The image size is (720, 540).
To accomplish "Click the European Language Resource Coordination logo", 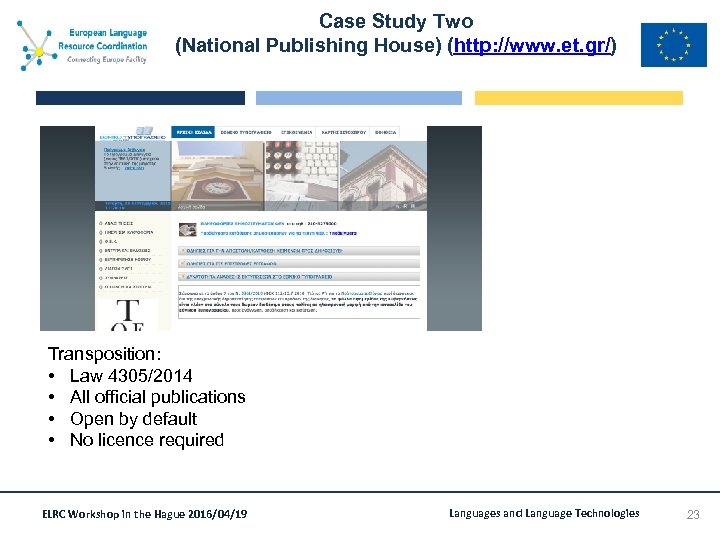I will coord(83,45).
